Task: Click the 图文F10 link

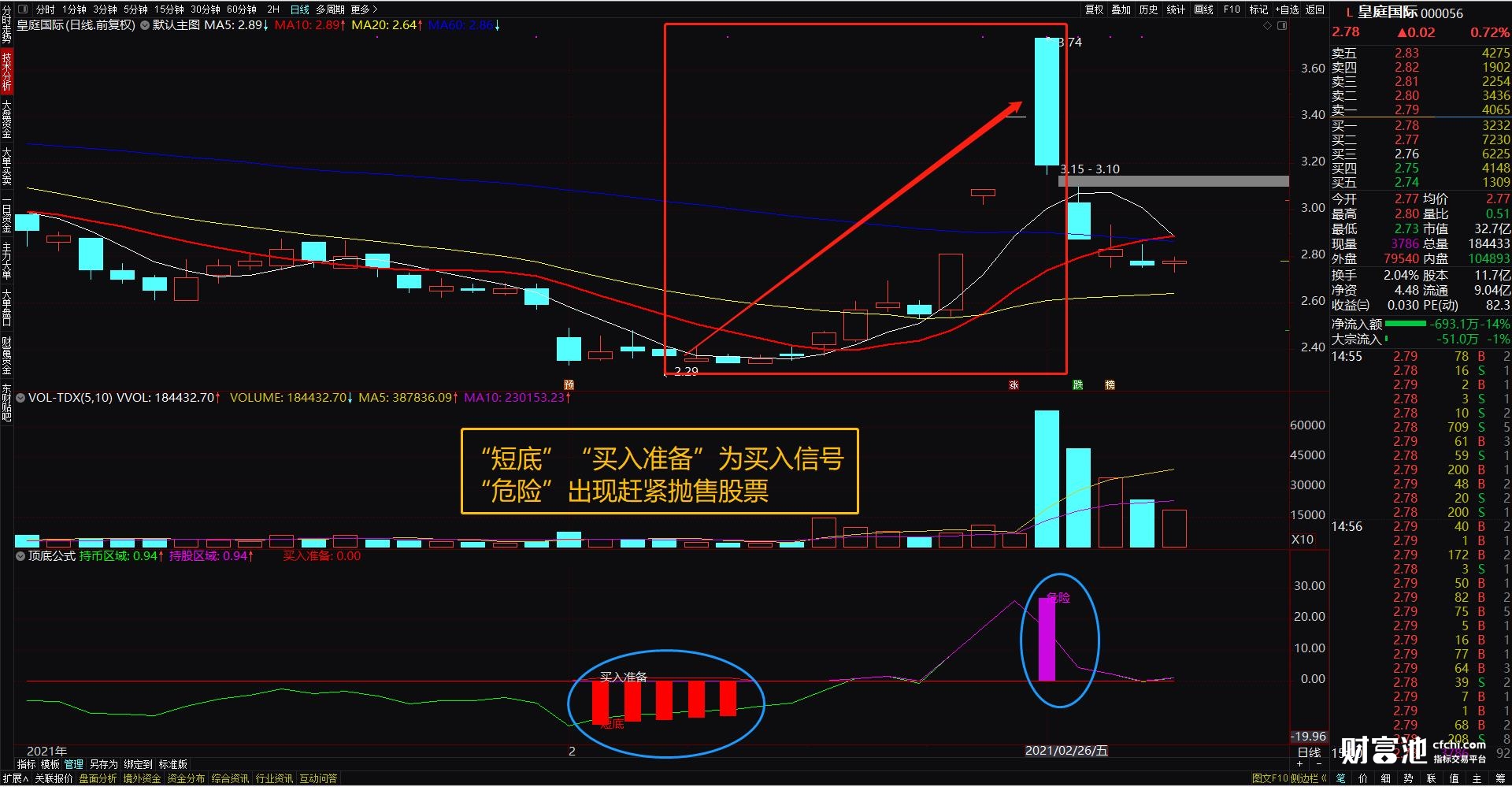Action: (1269, 779)
